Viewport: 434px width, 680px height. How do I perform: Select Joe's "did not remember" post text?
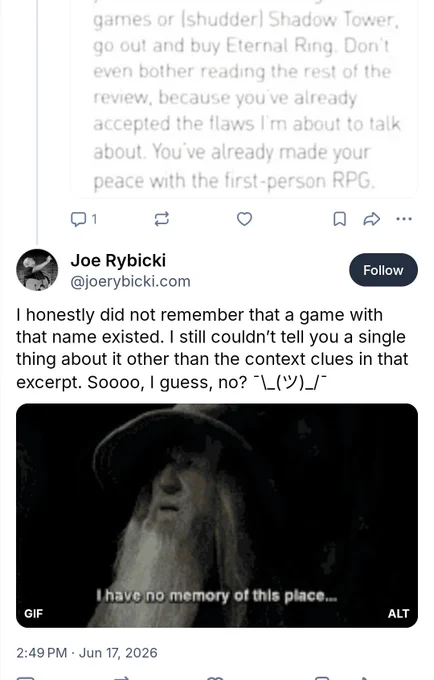(212, 348)
